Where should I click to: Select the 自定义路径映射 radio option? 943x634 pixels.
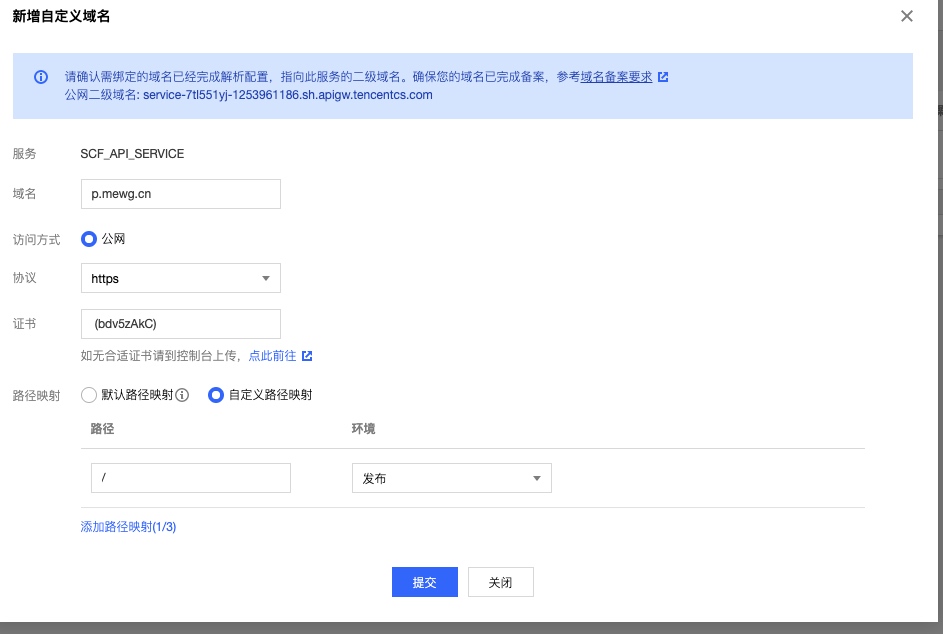tap(215, 395)
